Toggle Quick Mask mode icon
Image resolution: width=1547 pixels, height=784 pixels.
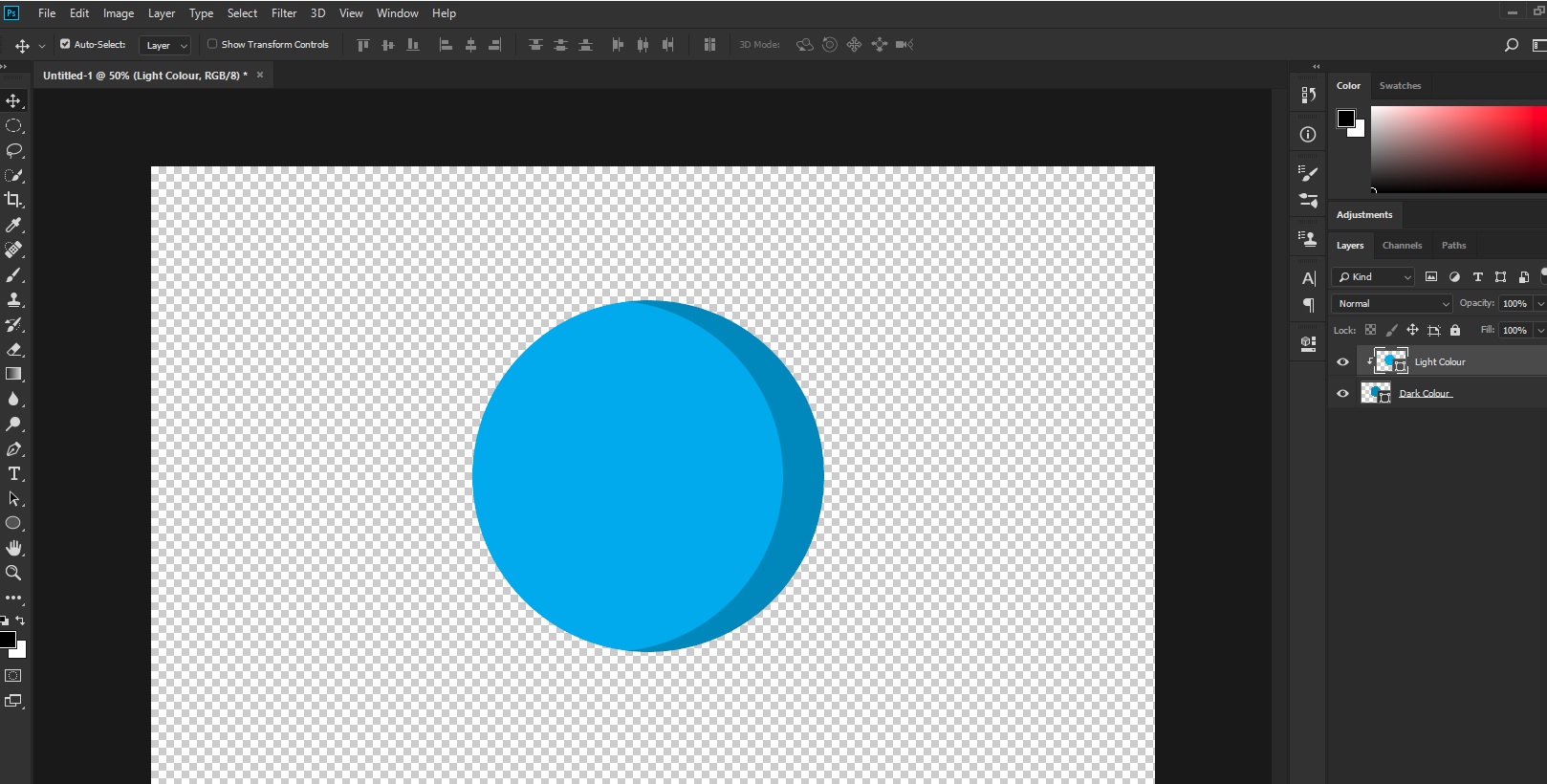click(x=13, y=676)
